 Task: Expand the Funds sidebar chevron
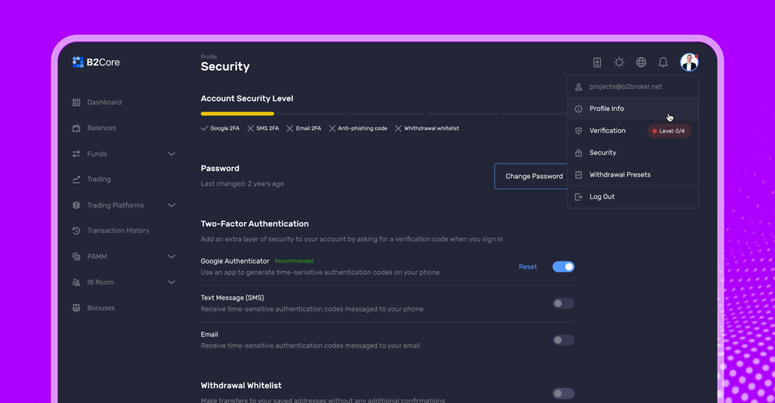pyautogui.click(x=172, y=154)
